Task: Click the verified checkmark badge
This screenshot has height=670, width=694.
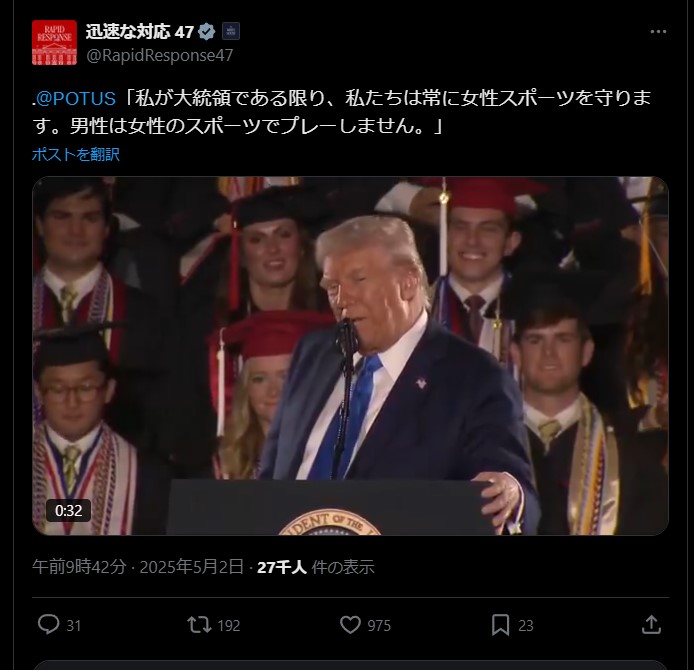Action: [207, 31]
